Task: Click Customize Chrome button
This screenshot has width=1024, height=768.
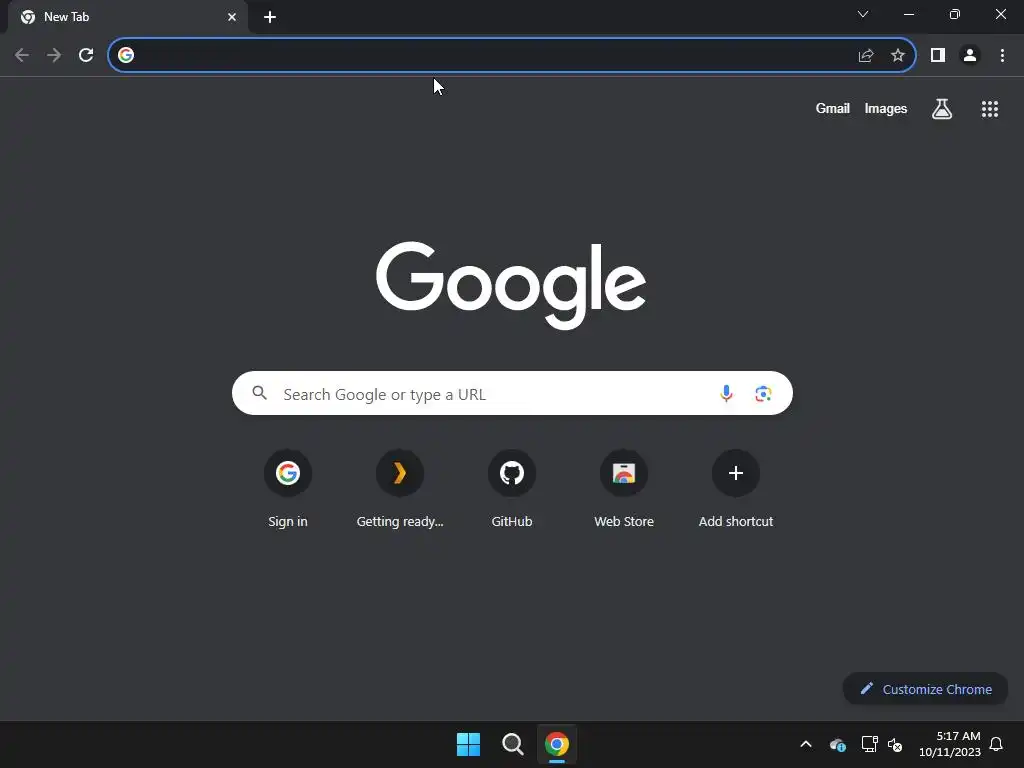Action: (925, 689)
